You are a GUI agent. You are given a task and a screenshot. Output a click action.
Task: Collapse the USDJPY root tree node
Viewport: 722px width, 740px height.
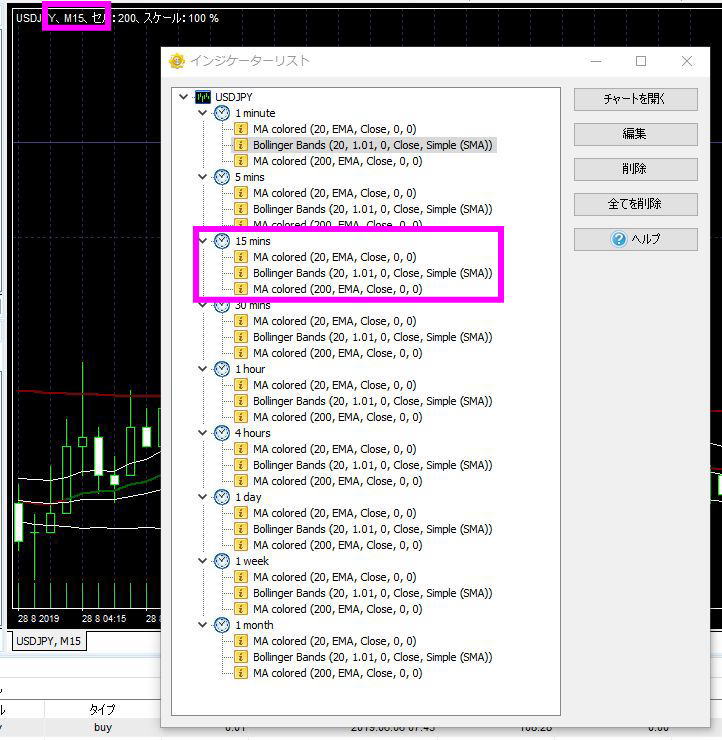pyautogui.click(x=184, y=97)
